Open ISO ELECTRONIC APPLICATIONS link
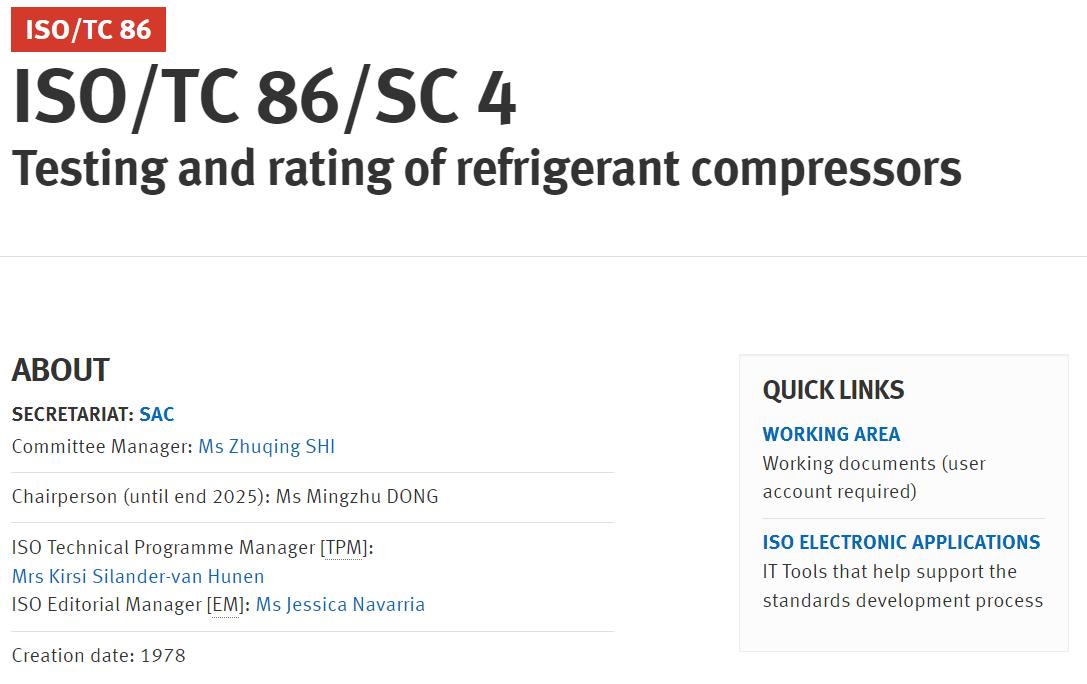Viewport: 1087px width, 684px height. [x=901, y=542]
